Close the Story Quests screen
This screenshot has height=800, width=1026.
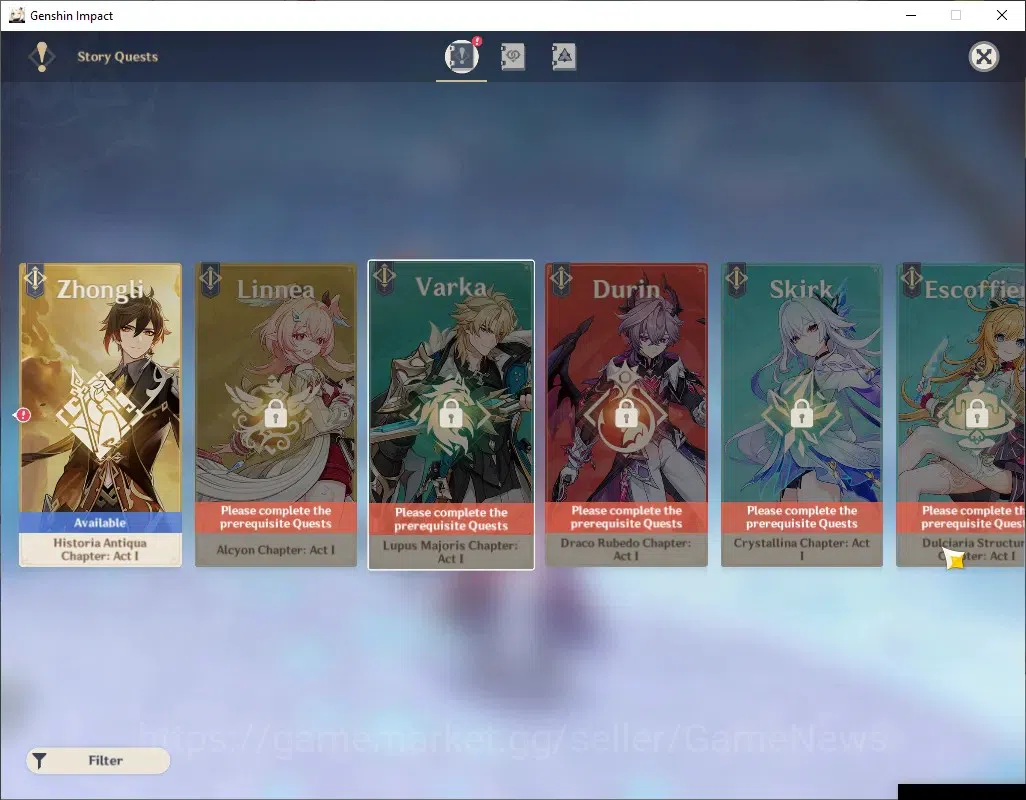pos(983,57)
